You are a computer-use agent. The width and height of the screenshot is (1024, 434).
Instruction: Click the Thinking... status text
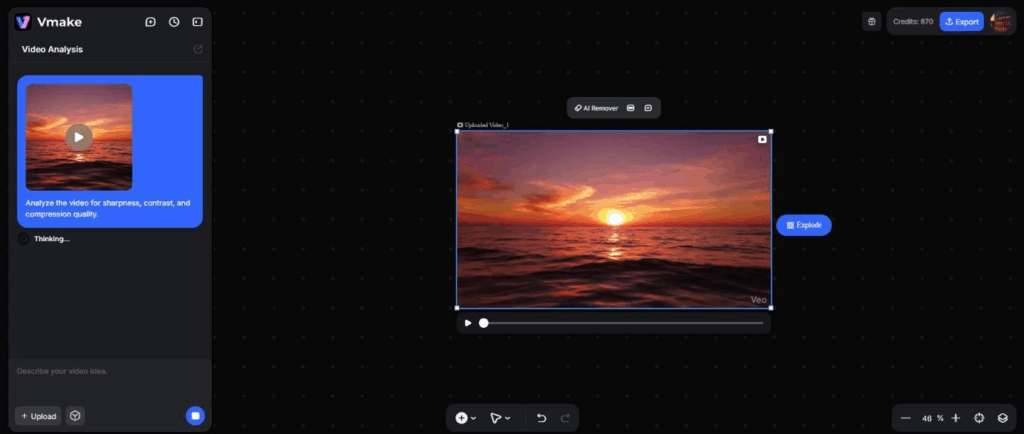(52, 239)
